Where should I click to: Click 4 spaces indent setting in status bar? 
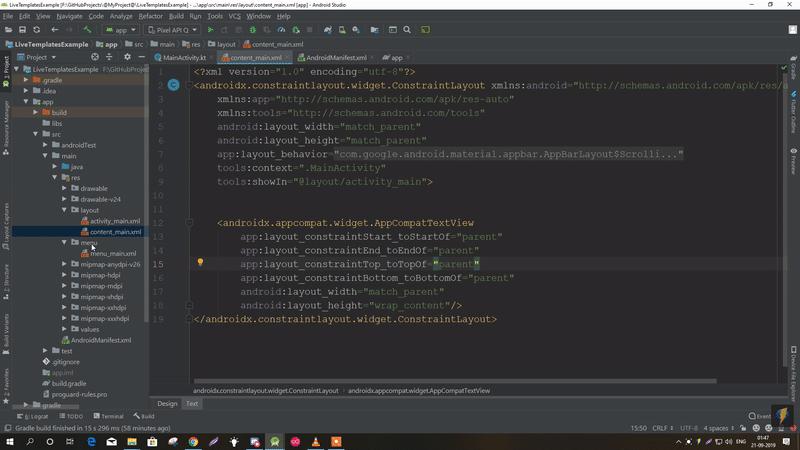[x=718, y=428]
